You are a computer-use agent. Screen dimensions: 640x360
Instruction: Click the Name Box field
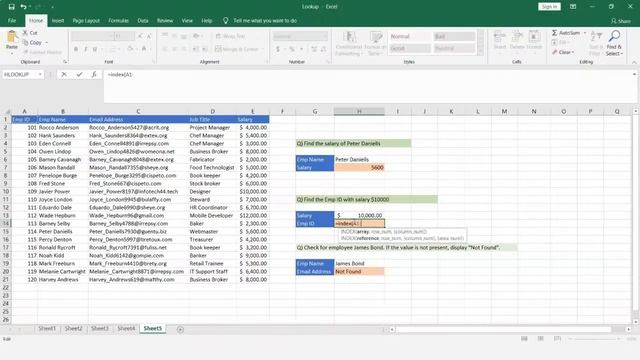pyautogui.click(x=20, y=74)
